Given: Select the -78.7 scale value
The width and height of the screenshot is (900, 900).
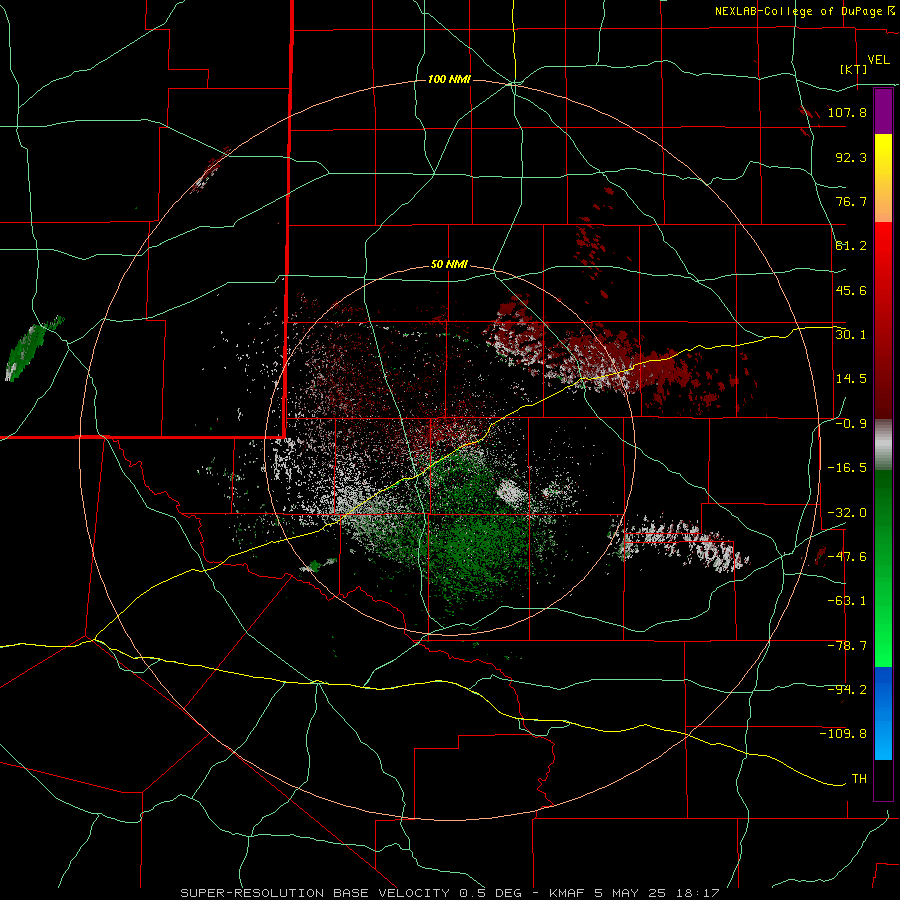Looking at the screenshot, I should click(x=847, y=646).
